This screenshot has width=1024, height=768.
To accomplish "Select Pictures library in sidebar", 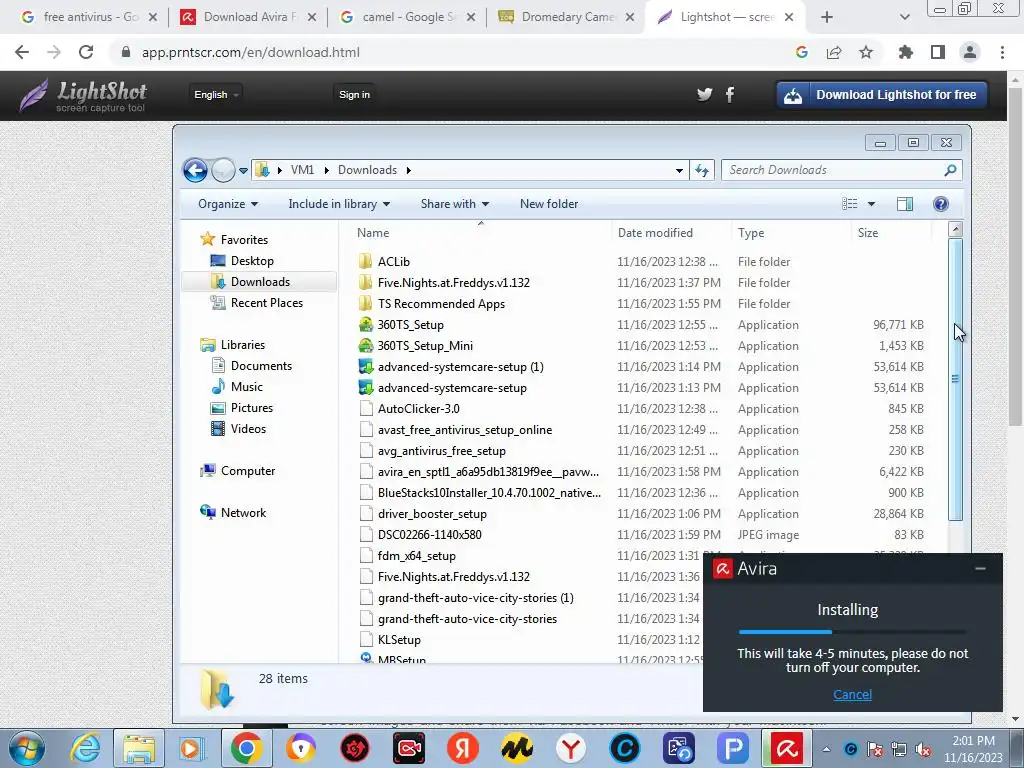I will coord(251,408).
